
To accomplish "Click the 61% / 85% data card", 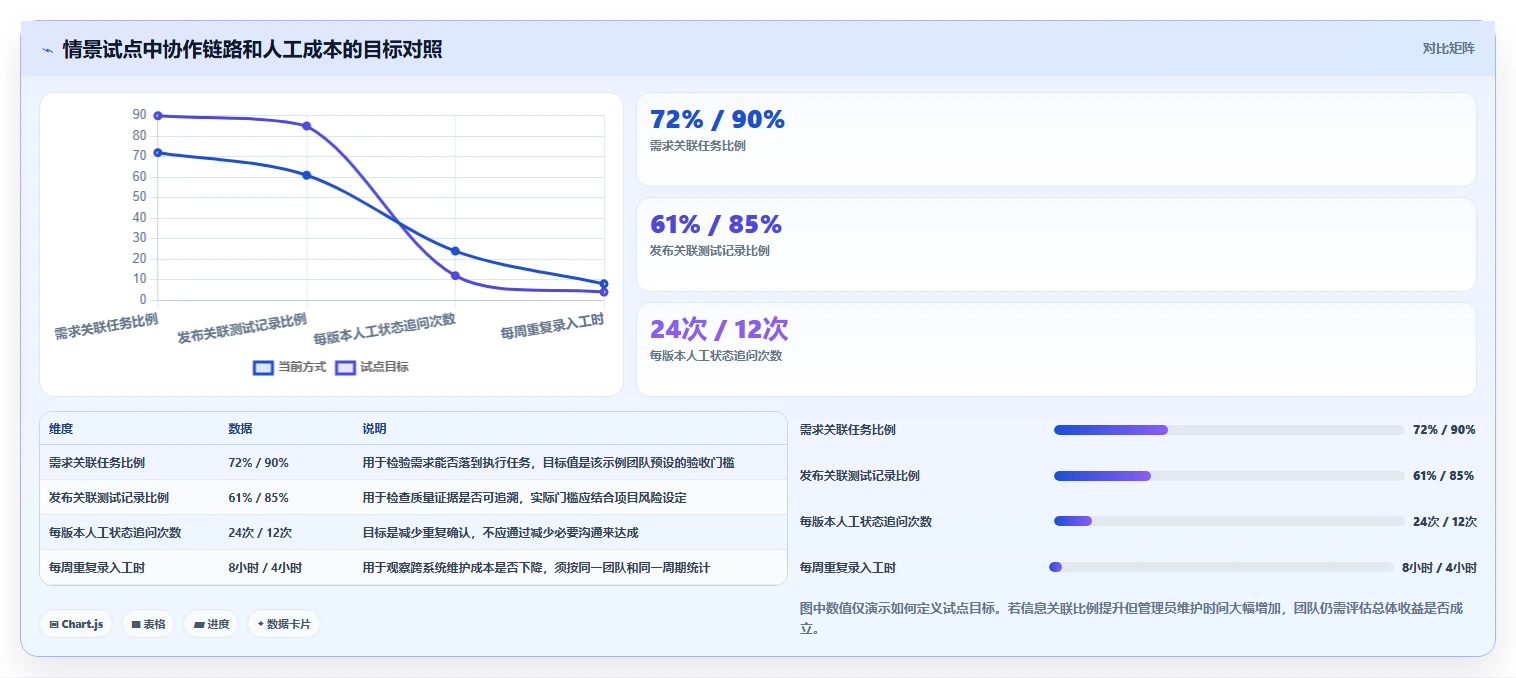I will pos(1056,244).
